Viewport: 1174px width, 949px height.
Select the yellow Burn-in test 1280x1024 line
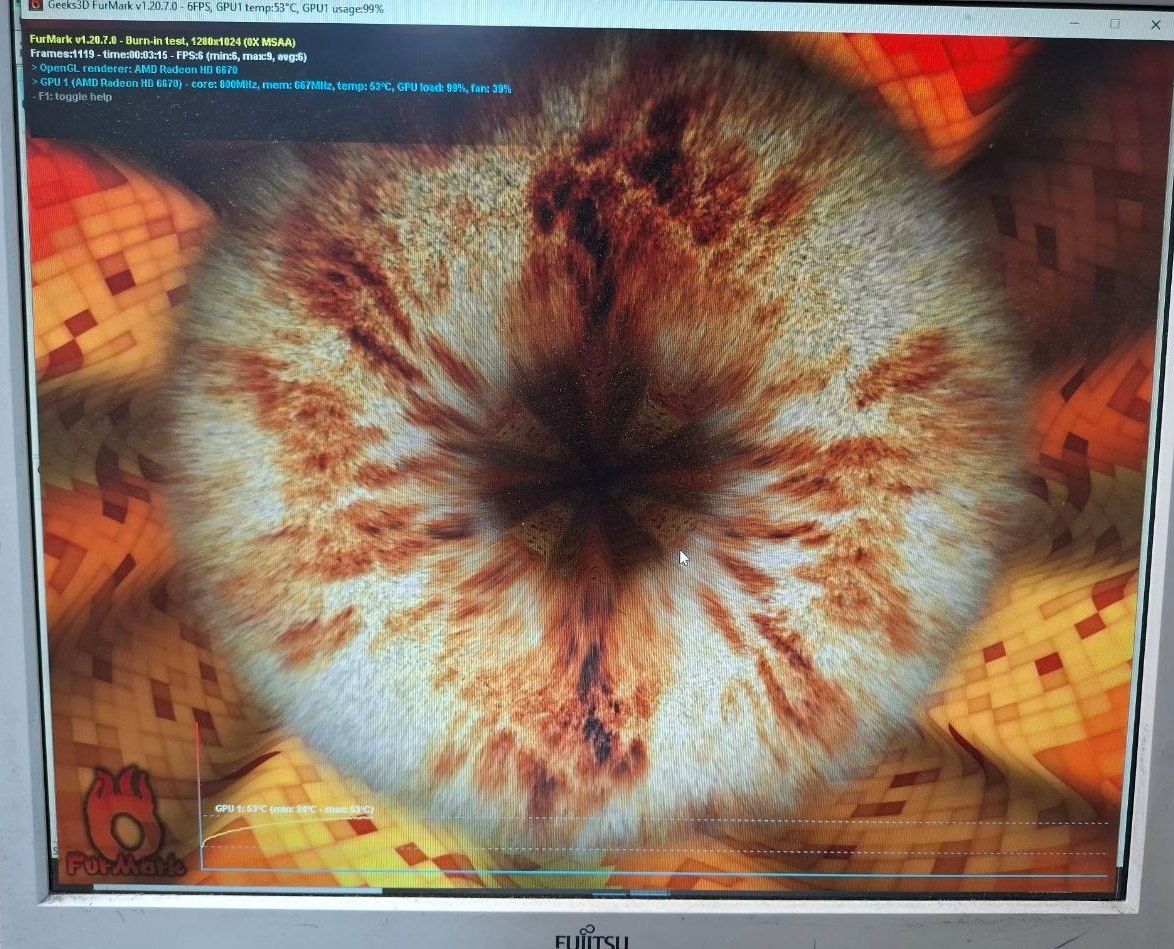click(162, 41)
